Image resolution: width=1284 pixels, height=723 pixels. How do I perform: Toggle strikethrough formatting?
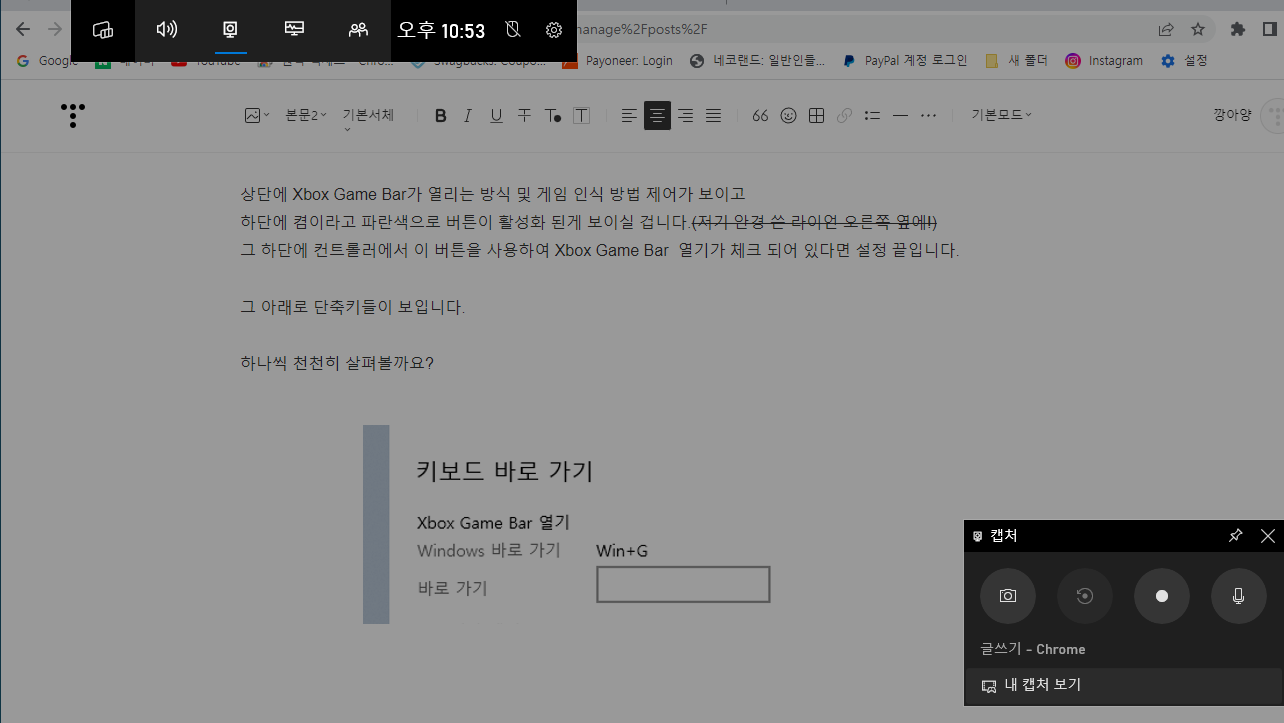click(x=524, y=116)
